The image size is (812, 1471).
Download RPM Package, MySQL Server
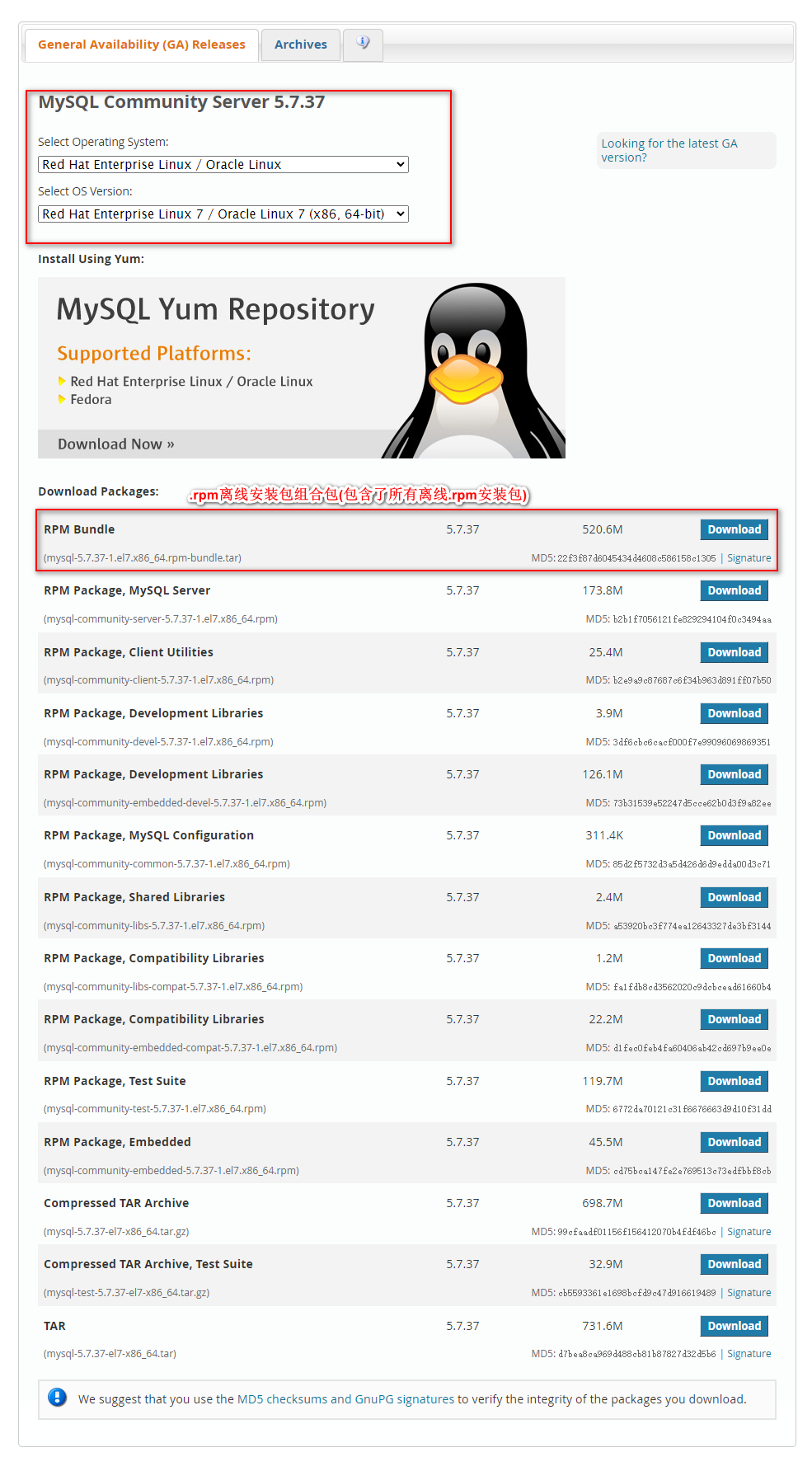735,590
